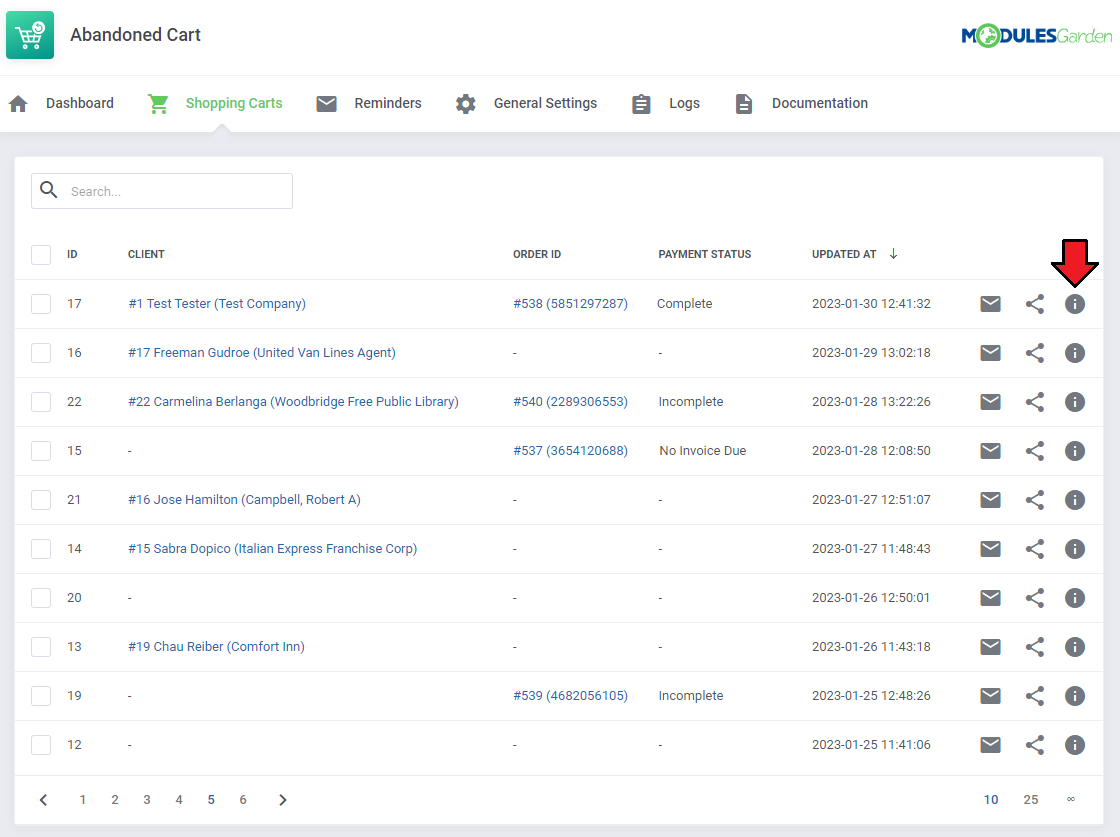
Task: Tick the checkbox for cart ID 17
Action: (41, 304)
